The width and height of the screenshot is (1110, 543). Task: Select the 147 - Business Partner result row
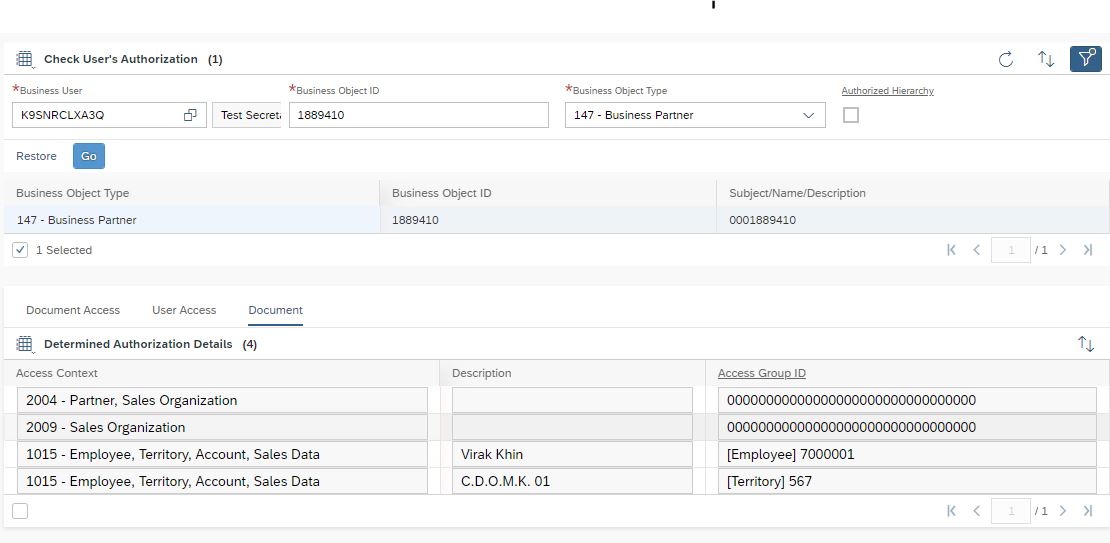(190, 220)
